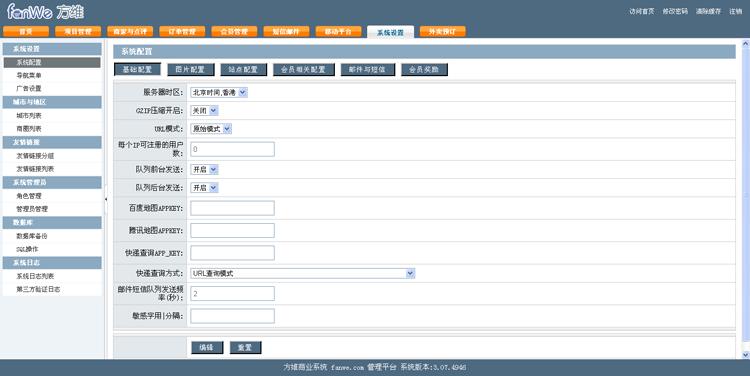
Task: Open the 快递查询方式 dropdown
Action: point(302,273)
